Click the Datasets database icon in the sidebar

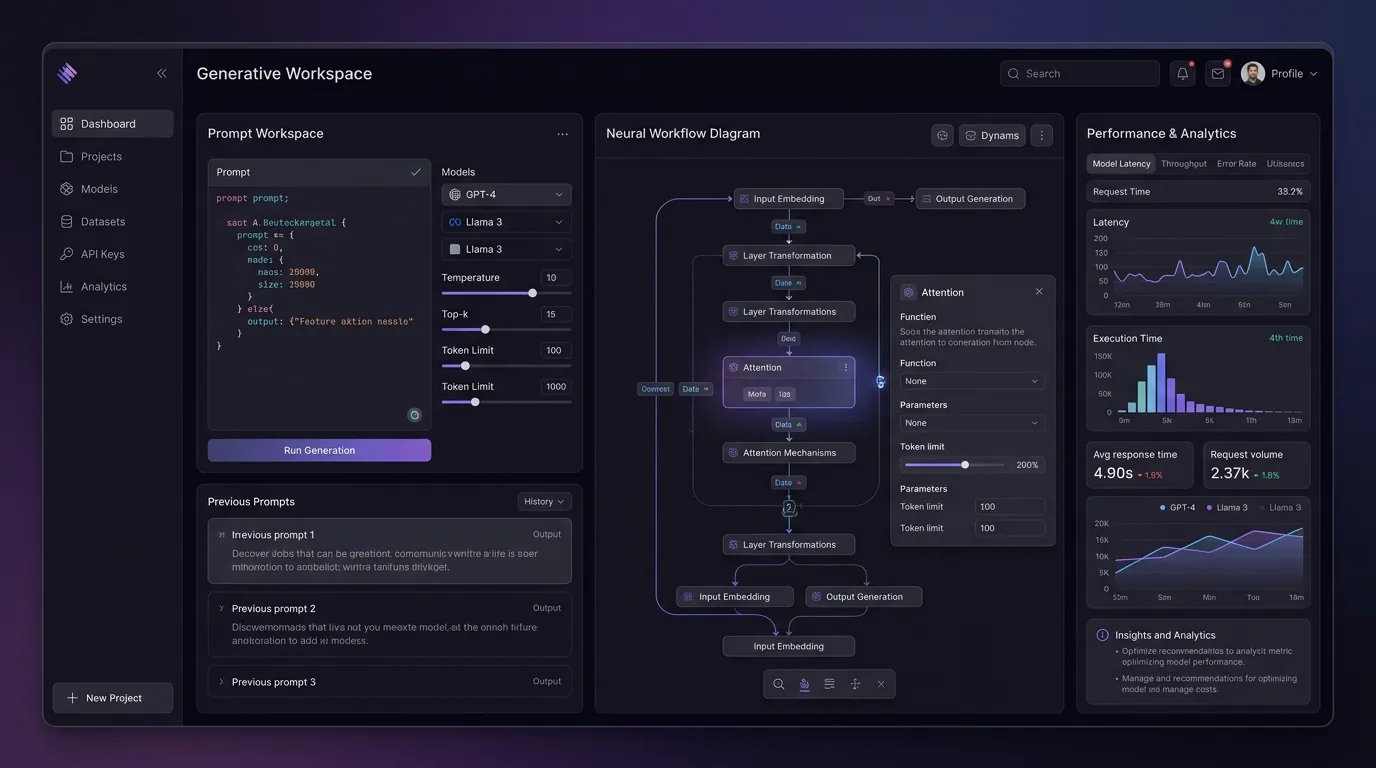click(x=67, y=222)
